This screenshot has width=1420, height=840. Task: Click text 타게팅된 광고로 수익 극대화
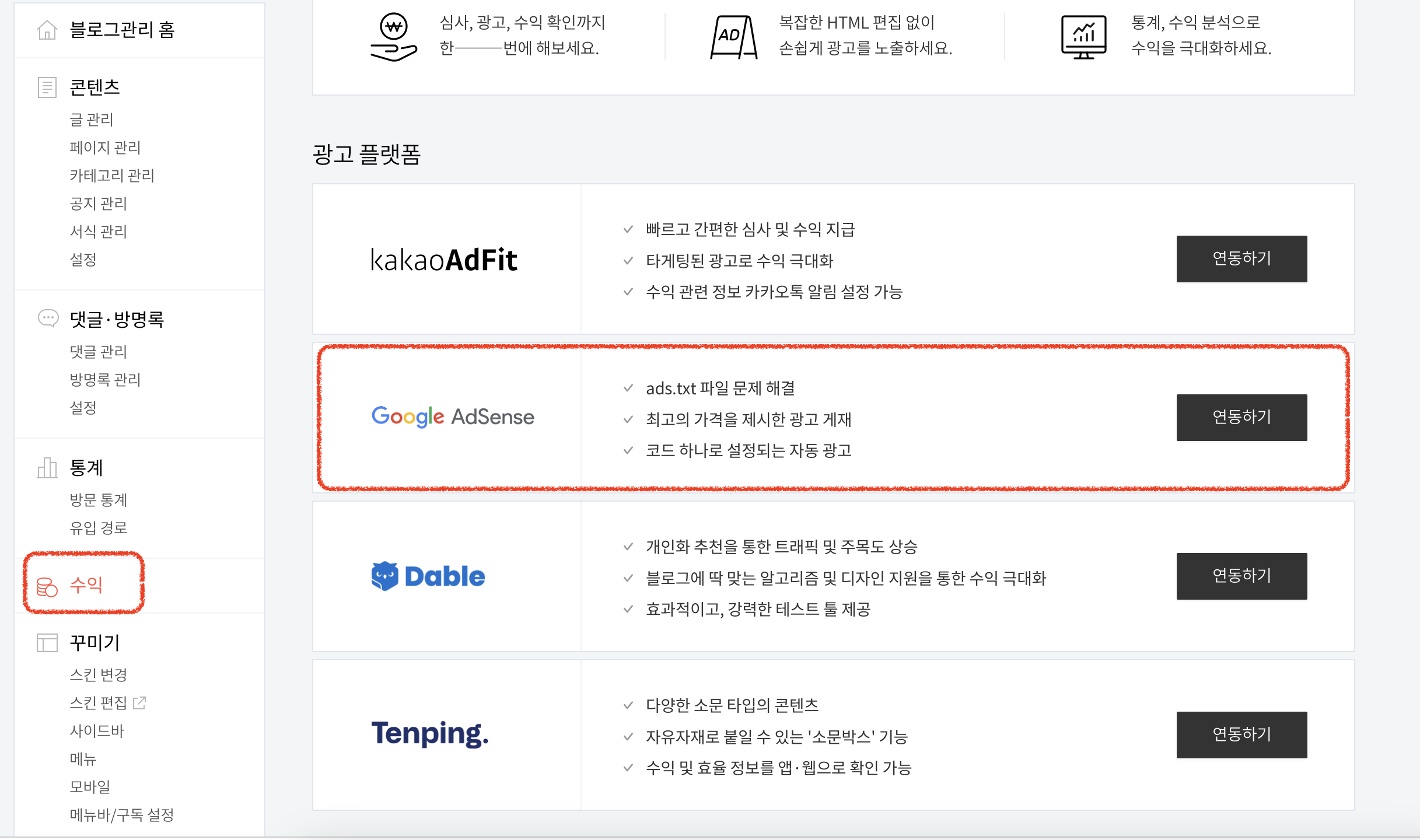pos(740,261)
